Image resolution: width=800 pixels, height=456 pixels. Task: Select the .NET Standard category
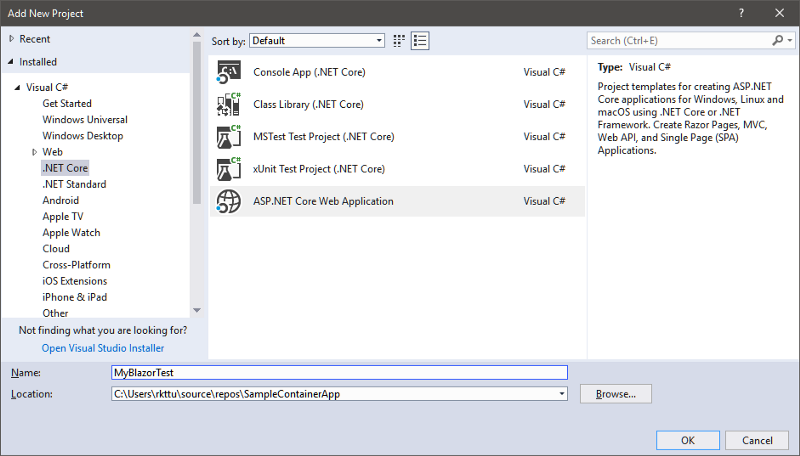coord(74,184)
